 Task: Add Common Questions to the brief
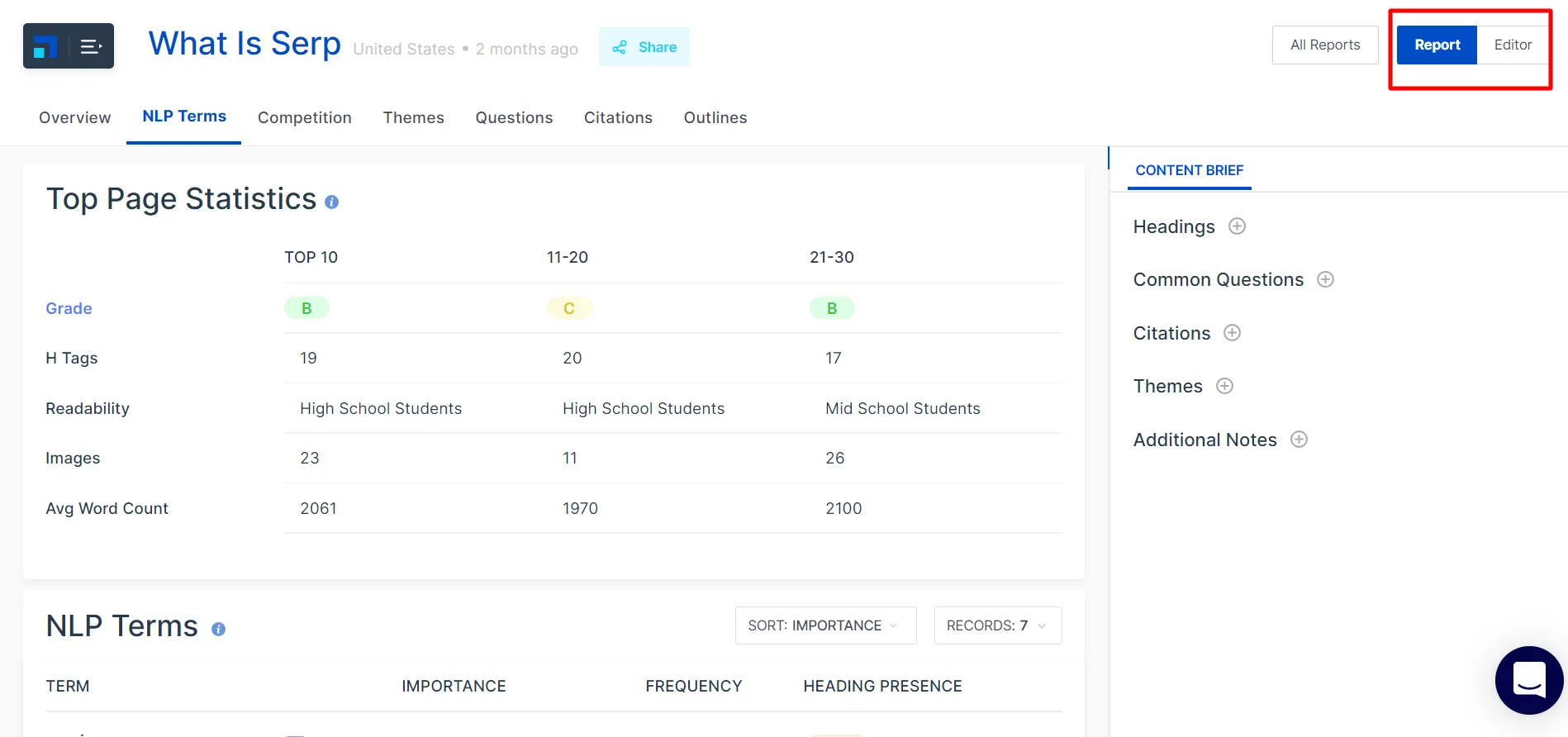[x=1325, y=279]
